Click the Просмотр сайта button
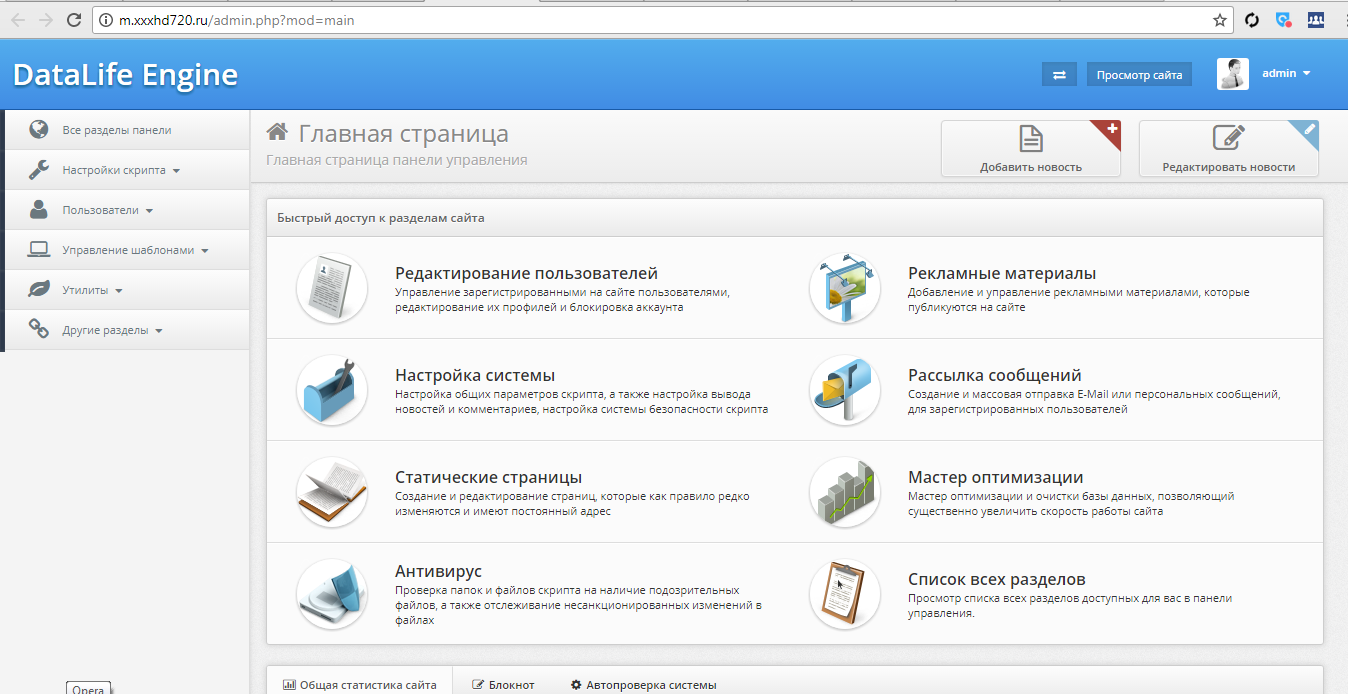Image resolution: width=1348 pixels, height=694 pixels. (1139, 75)
